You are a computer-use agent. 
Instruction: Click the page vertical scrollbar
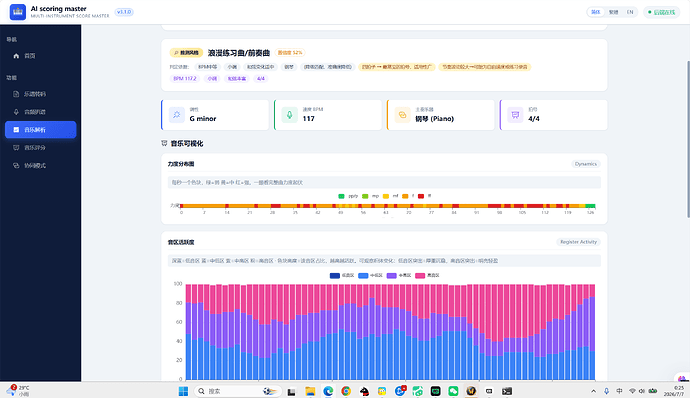(688, 139)
